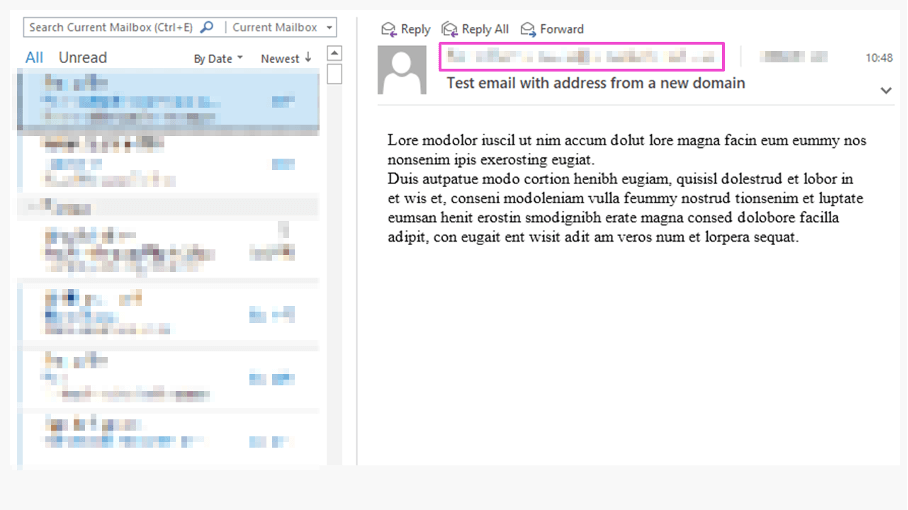Switch to the All messages filter
The height and width of the screenshot is (510, 908).
pyautogui.click(x=34, y=58)
